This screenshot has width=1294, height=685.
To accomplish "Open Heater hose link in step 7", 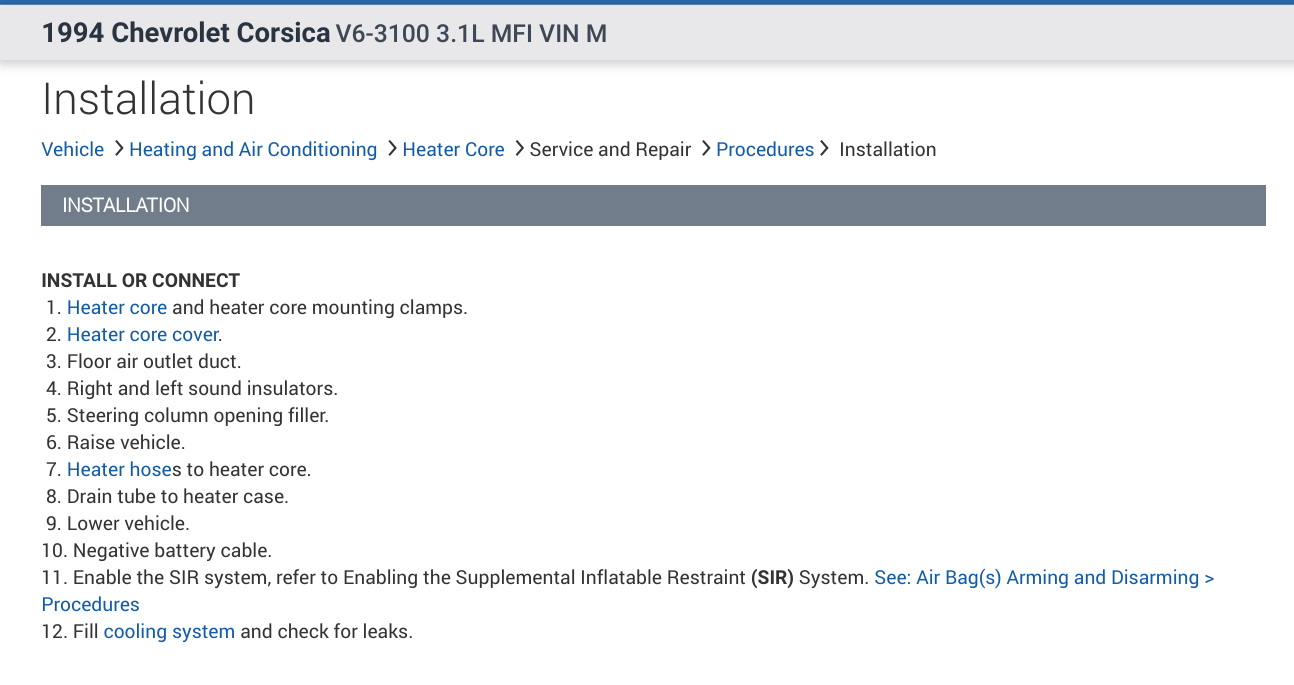I will pos(120,470).
